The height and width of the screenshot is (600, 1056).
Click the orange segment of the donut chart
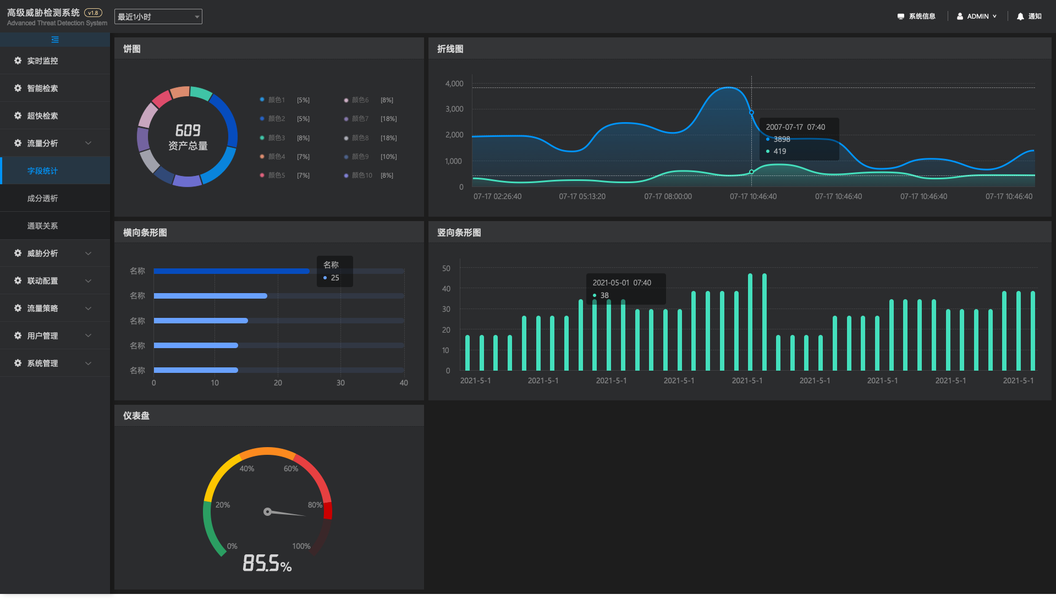coord(179,92)
